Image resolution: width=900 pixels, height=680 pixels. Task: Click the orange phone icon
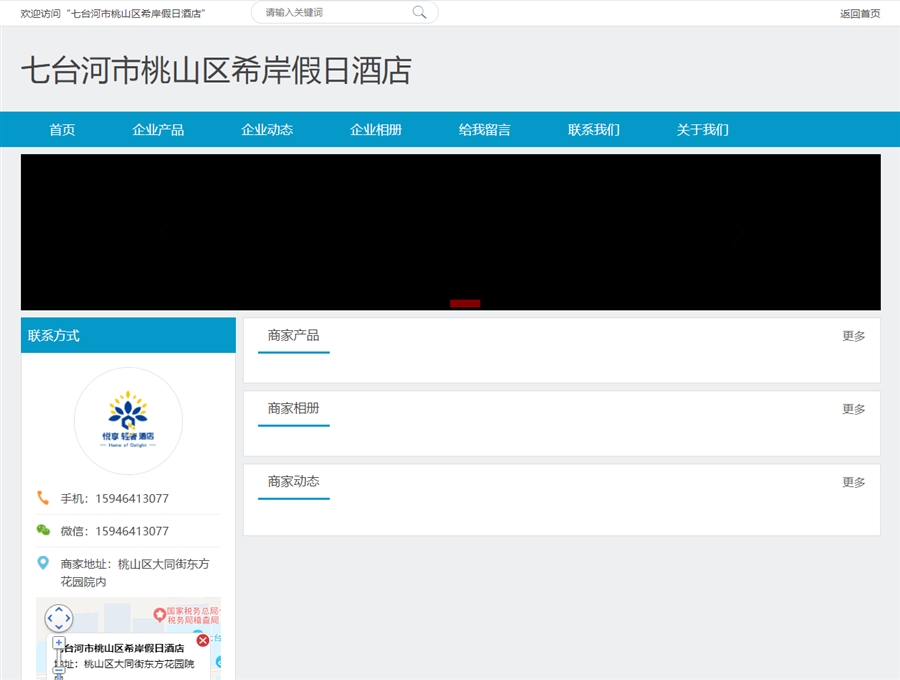point(43,498)
